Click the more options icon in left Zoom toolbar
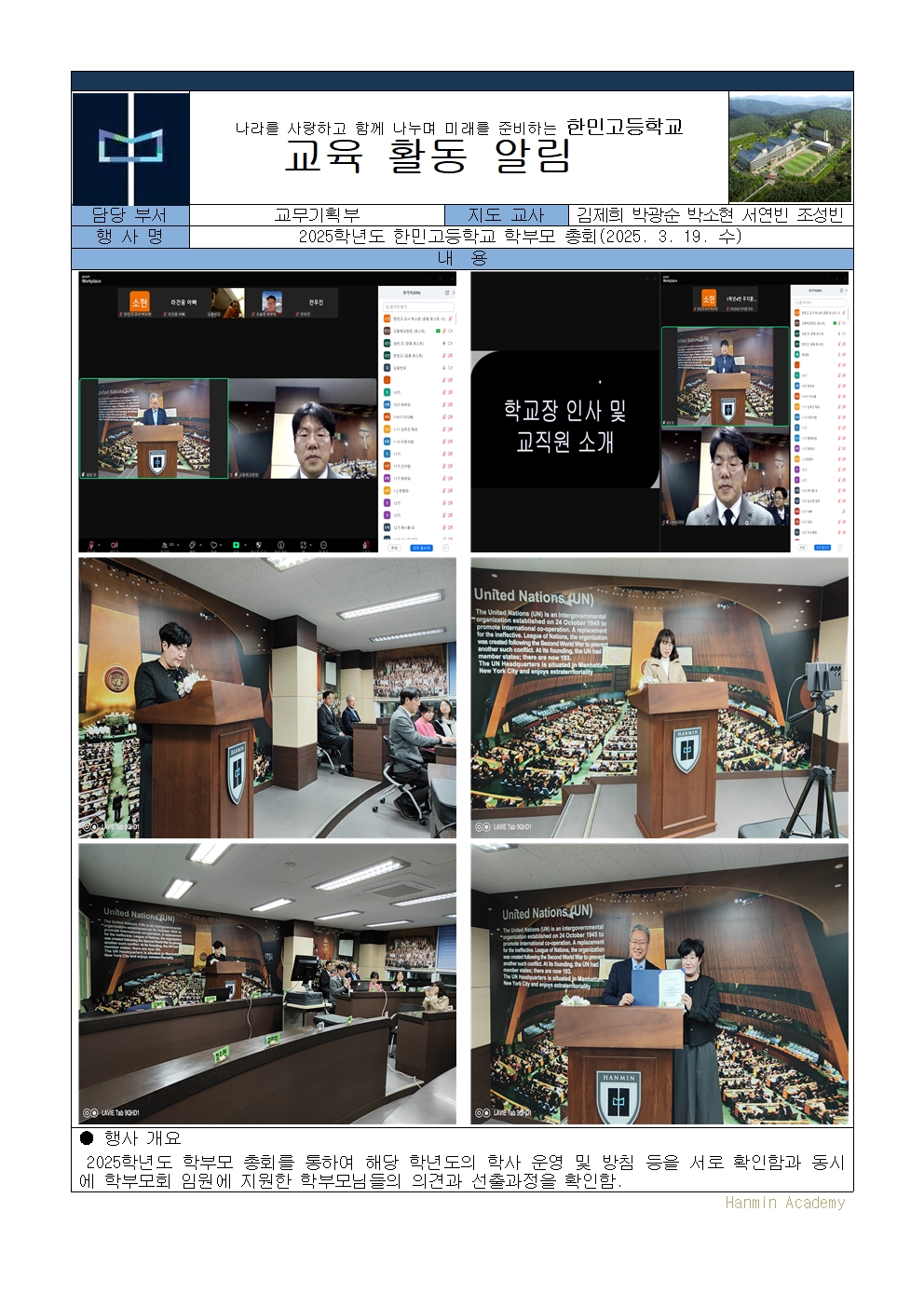Image resolution: width=924 pixels, height=1307 pixels. click(323, 545)
